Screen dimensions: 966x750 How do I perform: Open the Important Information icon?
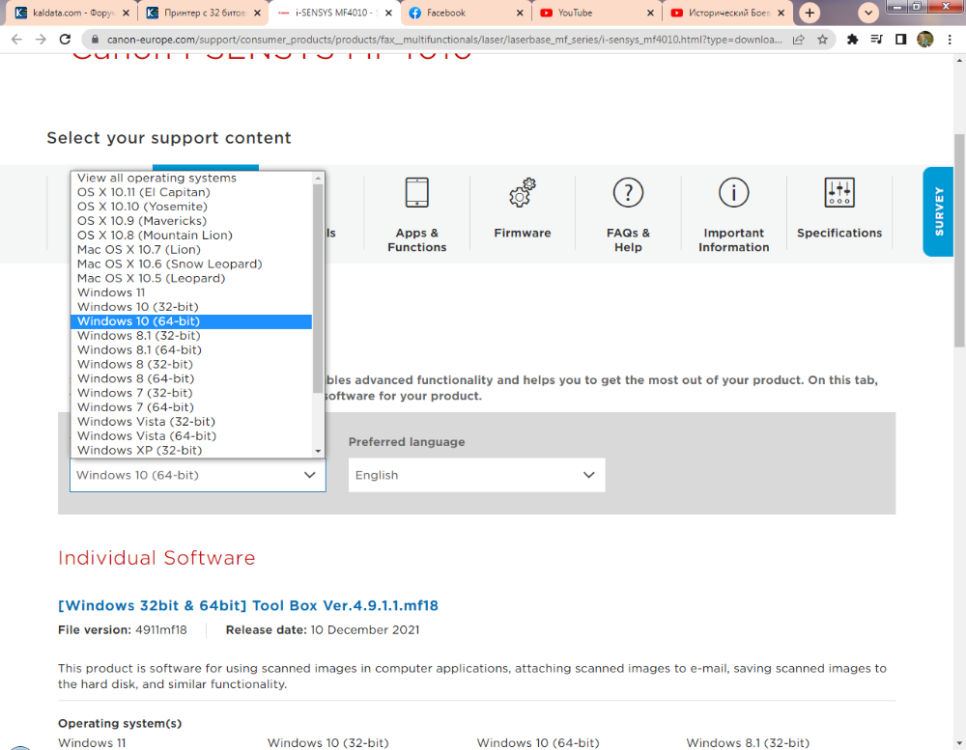pyautogui.click(x=733, y=192)
